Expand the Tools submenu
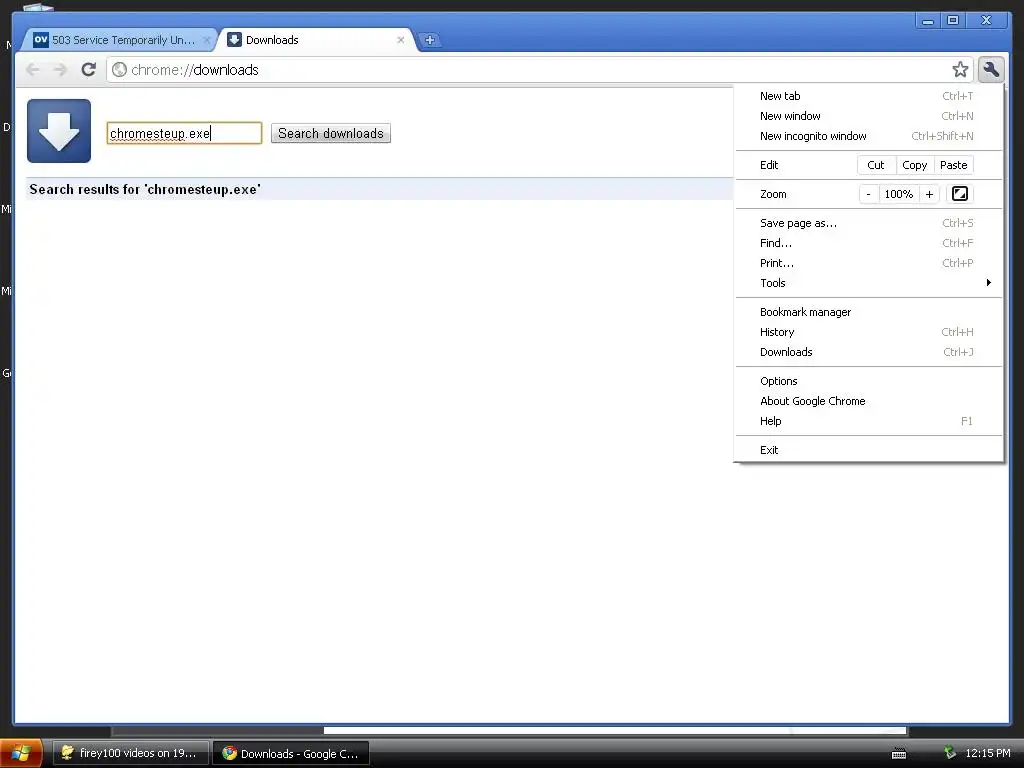The height and width of the screenshot is (768, 1024). pos(868,283)
